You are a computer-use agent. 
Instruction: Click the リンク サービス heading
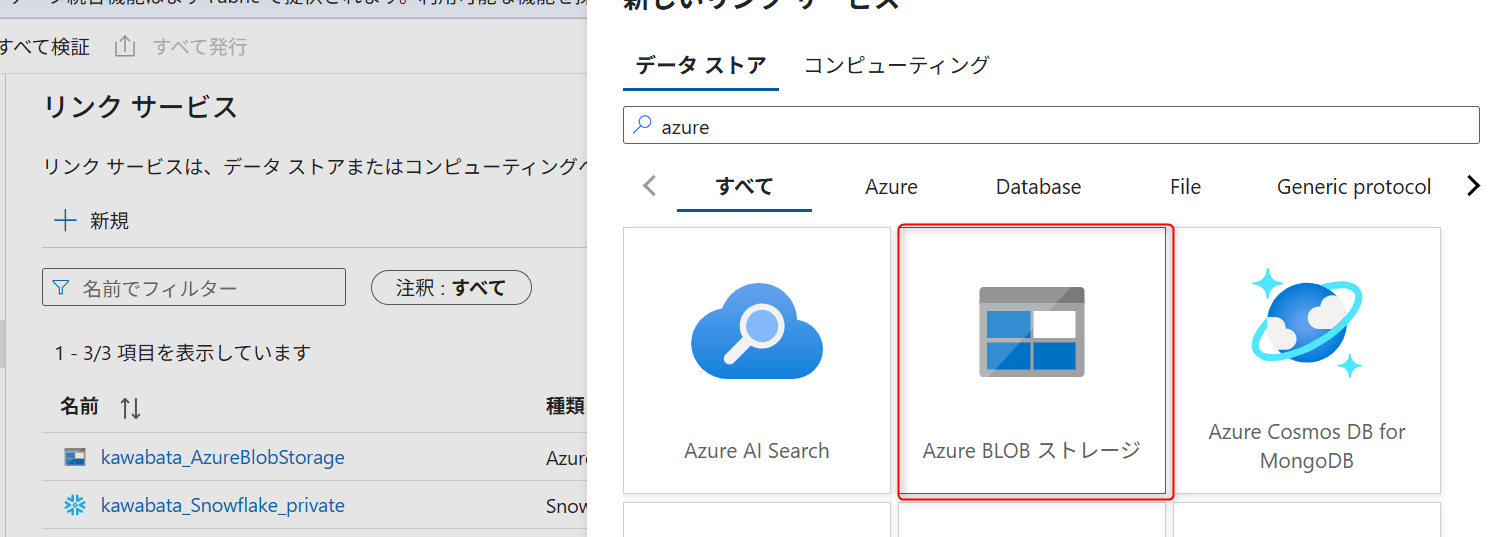coord(141,107)
